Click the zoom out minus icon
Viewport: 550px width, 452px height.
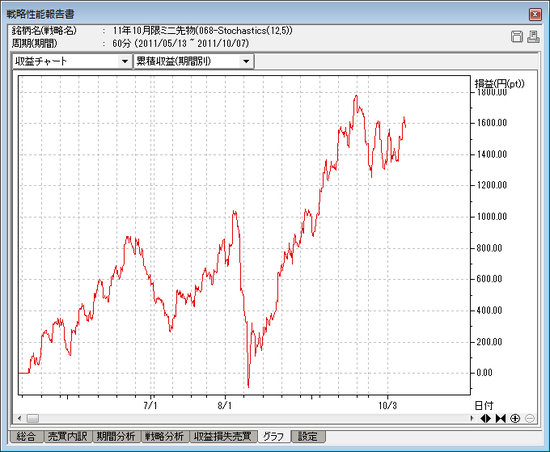[x=530, y=418]
